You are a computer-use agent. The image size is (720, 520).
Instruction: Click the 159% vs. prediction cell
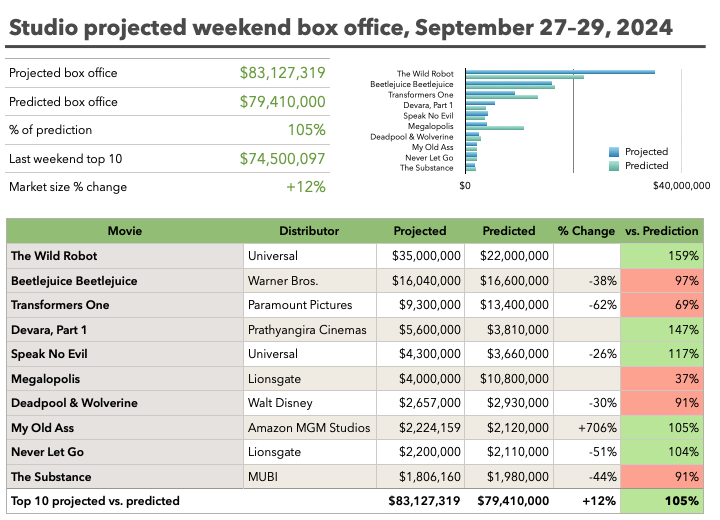[662, 256]
